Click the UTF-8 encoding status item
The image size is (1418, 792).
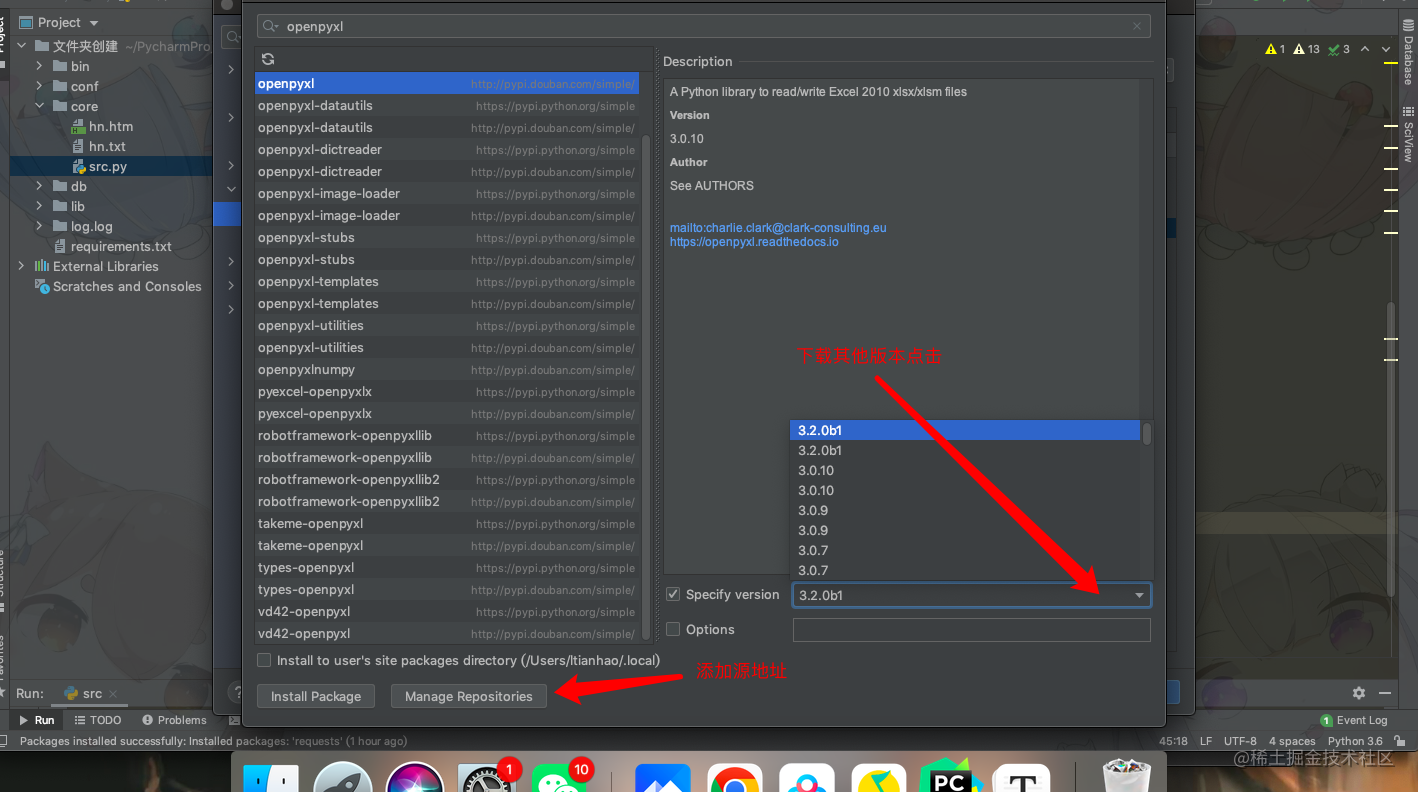point(1241,742)
